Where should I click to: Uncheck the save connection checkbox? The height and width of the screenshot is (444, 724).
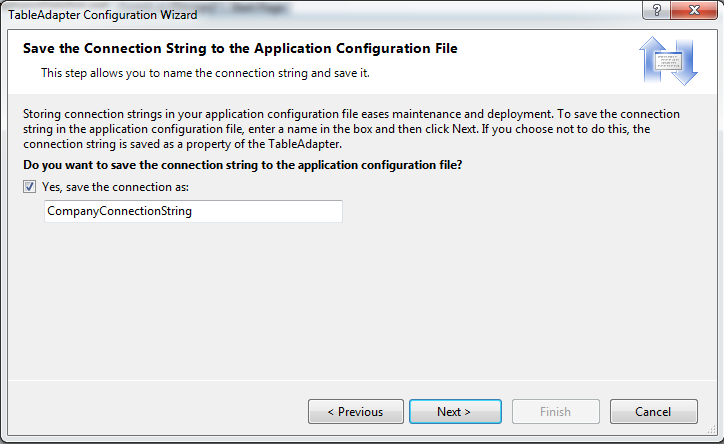point(30,187)
